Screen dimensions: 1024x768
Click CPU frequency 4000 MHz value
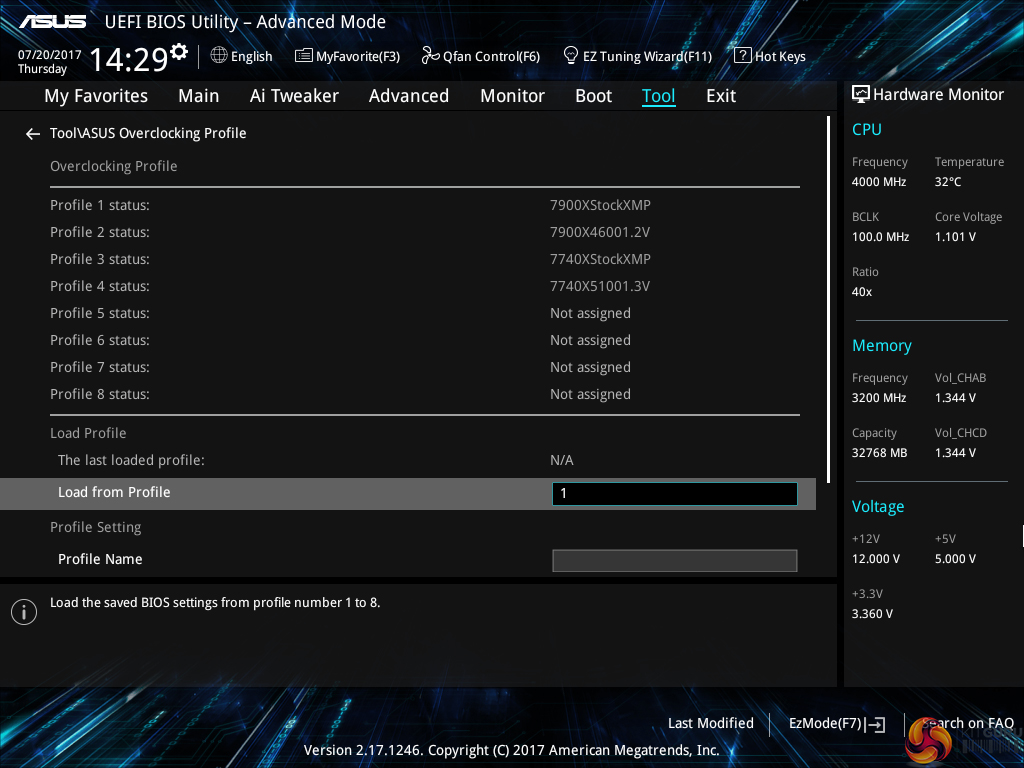[x=879, y=182]
